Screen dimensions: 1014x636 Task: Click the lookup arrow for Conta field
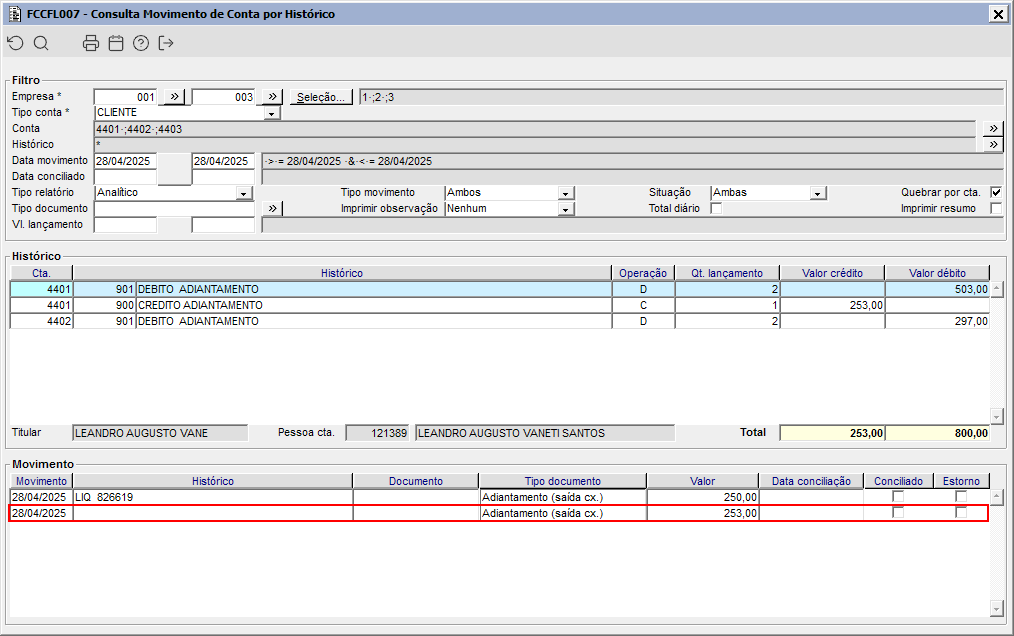pyautogui.click(x=993, y=128)
